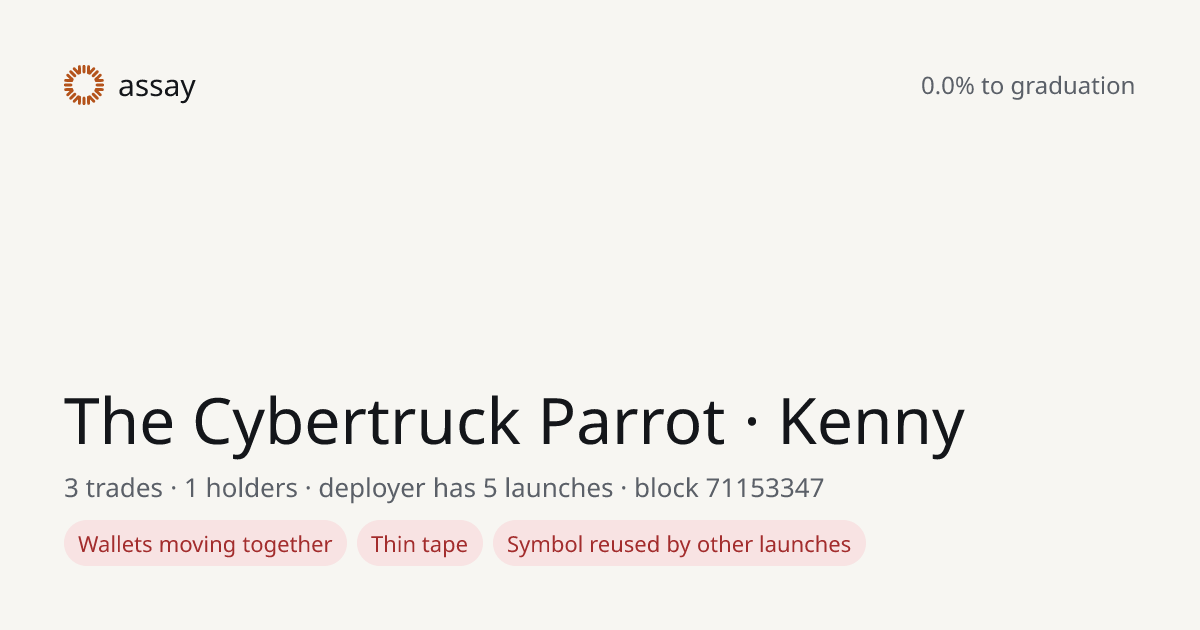Click the Kenny symbol in the title
1200x630 pixels.
coord(872,423)
